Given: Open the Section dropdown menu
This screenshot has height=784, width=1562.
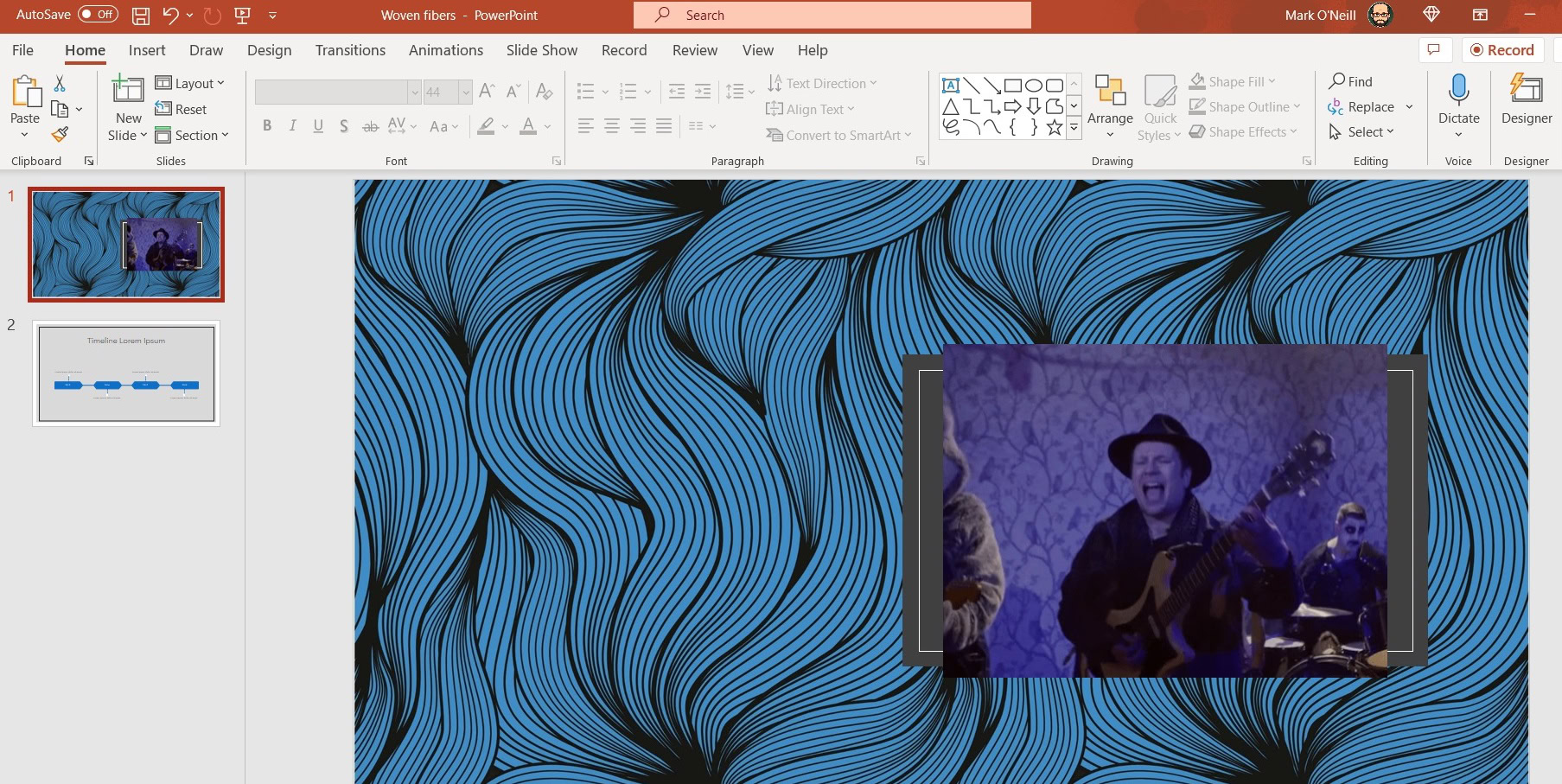Looking at the screenshot, I should (192, 136).
